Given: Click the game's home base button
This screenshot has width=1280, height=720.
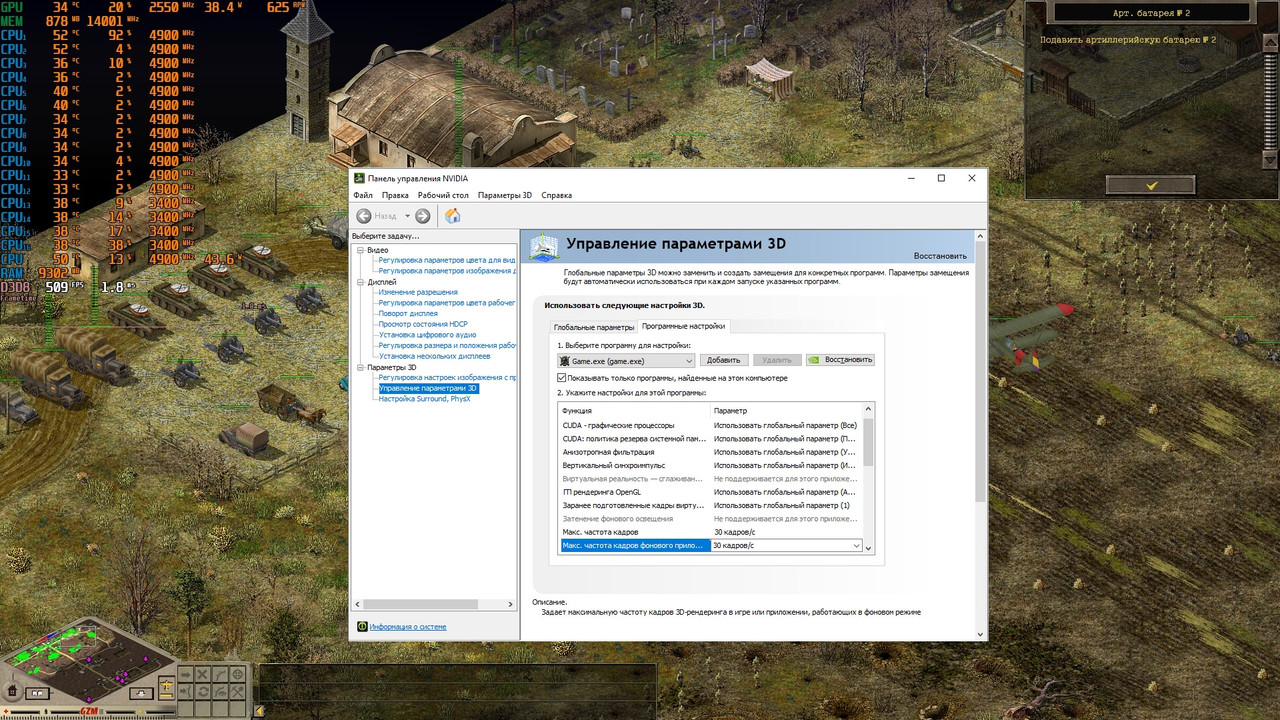Looking at the screenshot, I should click(12, 690).
